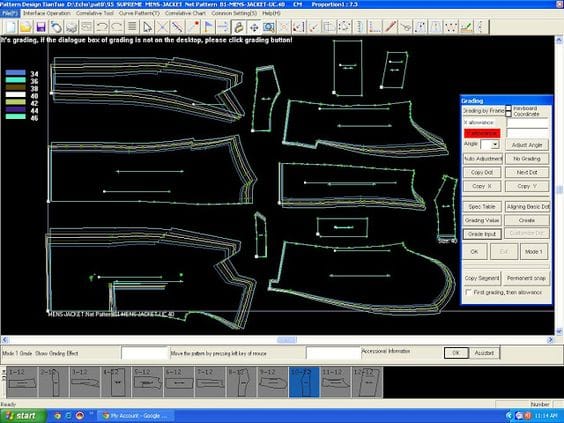Click the Mode 1 button

click(x=534, y=251)
